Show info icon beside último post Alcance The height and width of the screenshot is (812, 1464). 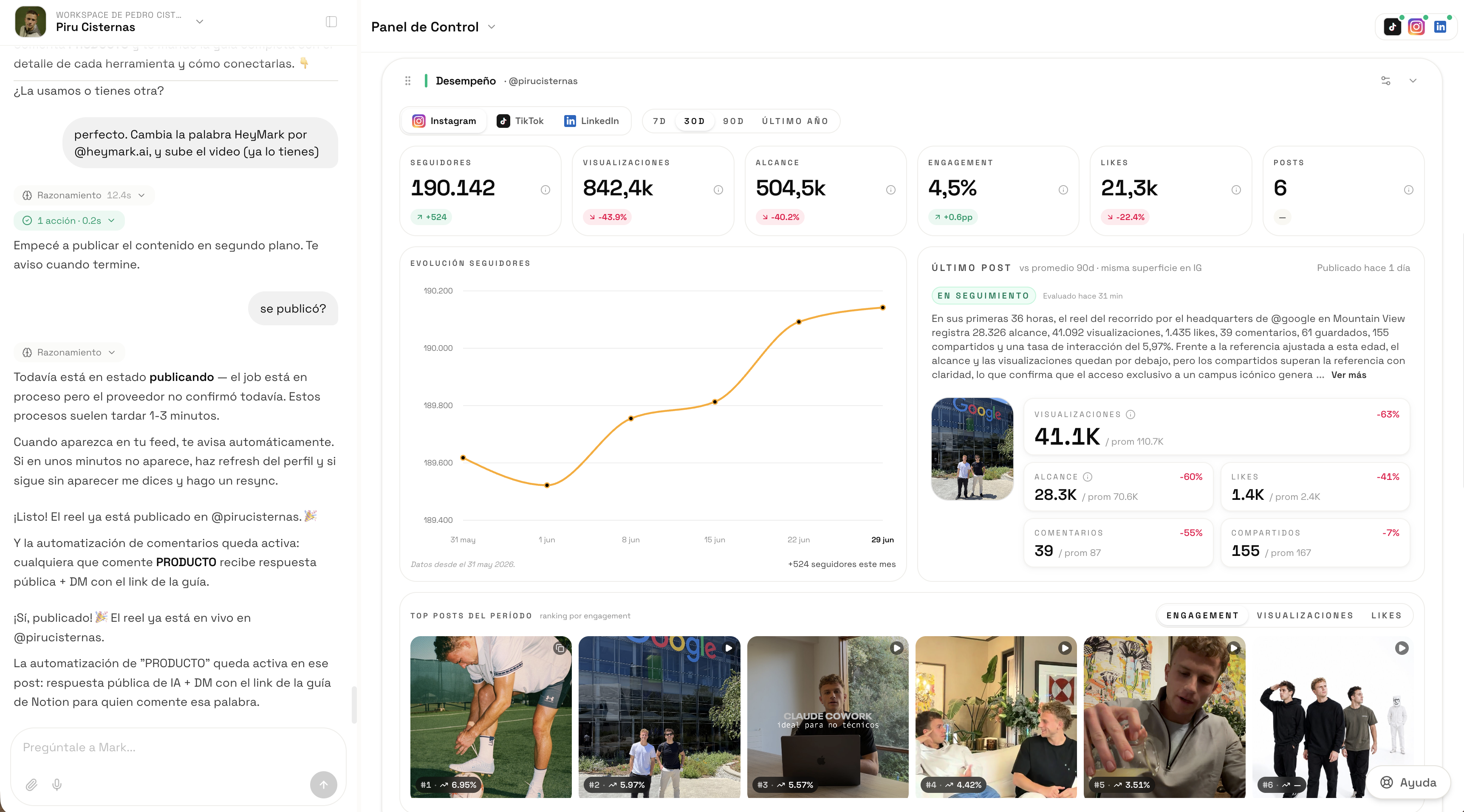click(x=1087, y=477)
